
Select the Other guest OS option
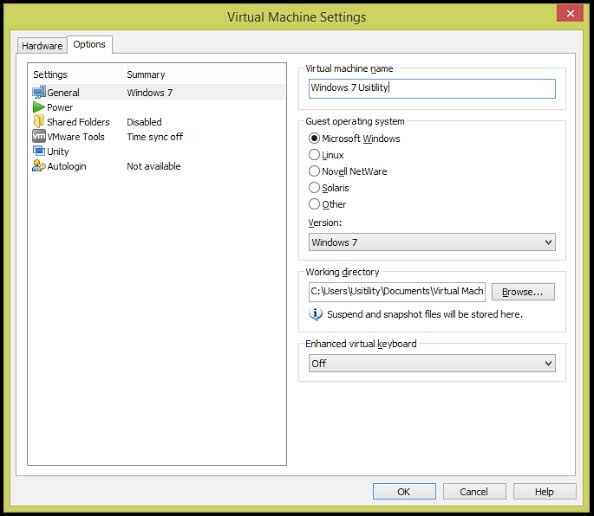314,204
